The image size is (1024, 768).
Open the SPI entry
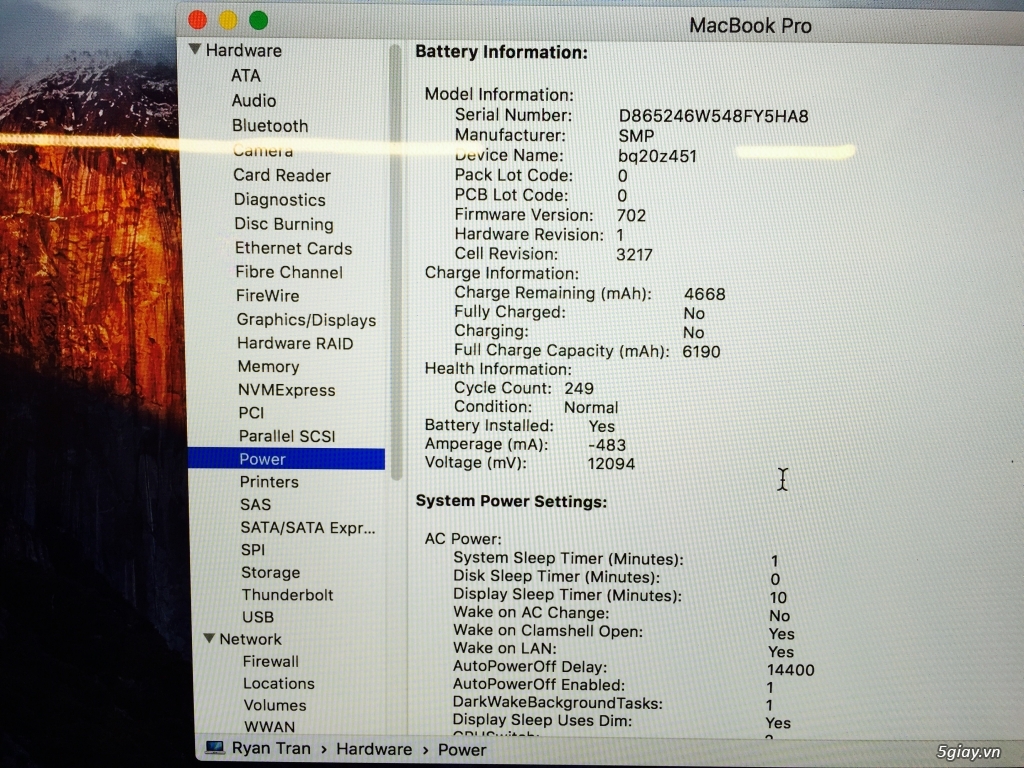point(253,550)
